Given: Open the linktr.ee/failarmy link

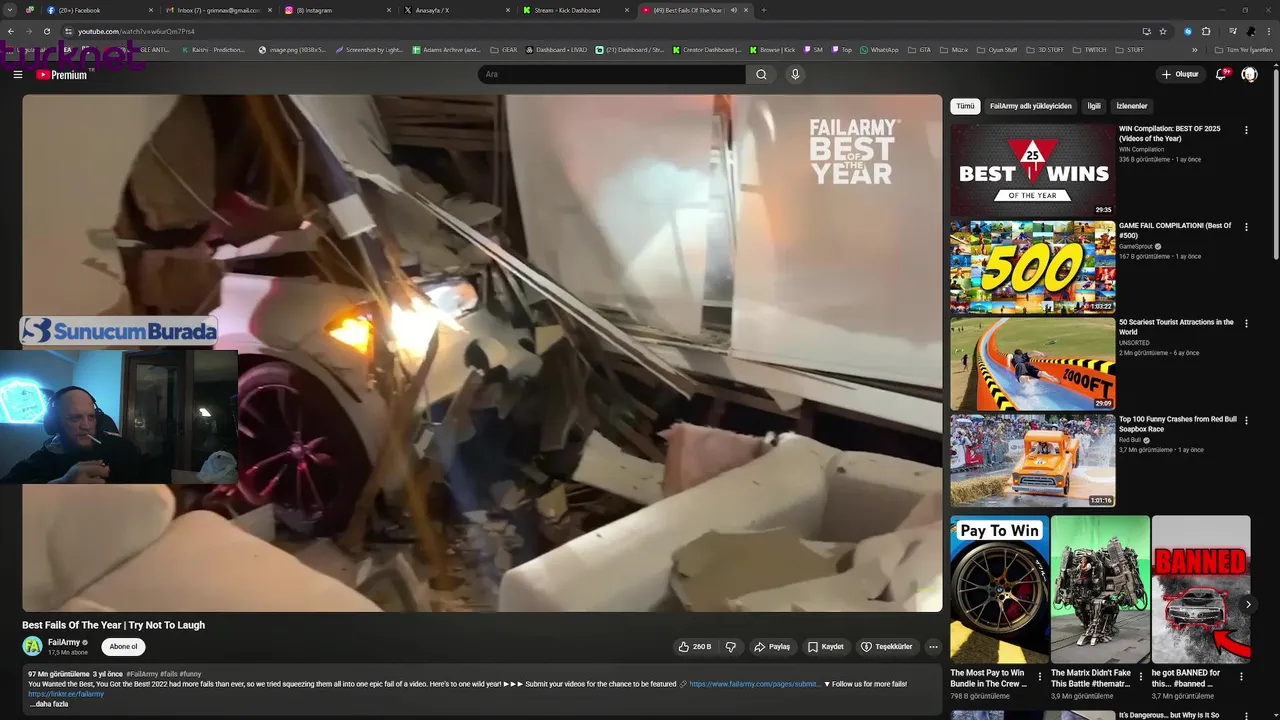Looking at the screenshot, I should [x=66, y=694].
